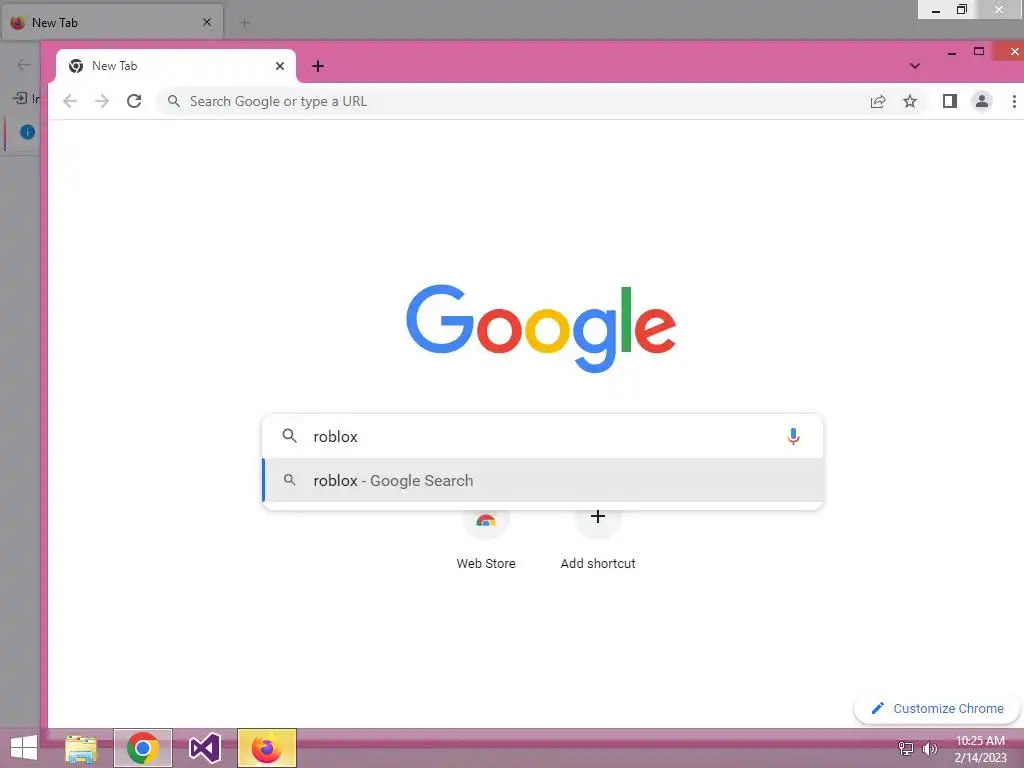Open Chrome three-dot menu

click(x=1014, y=101)
